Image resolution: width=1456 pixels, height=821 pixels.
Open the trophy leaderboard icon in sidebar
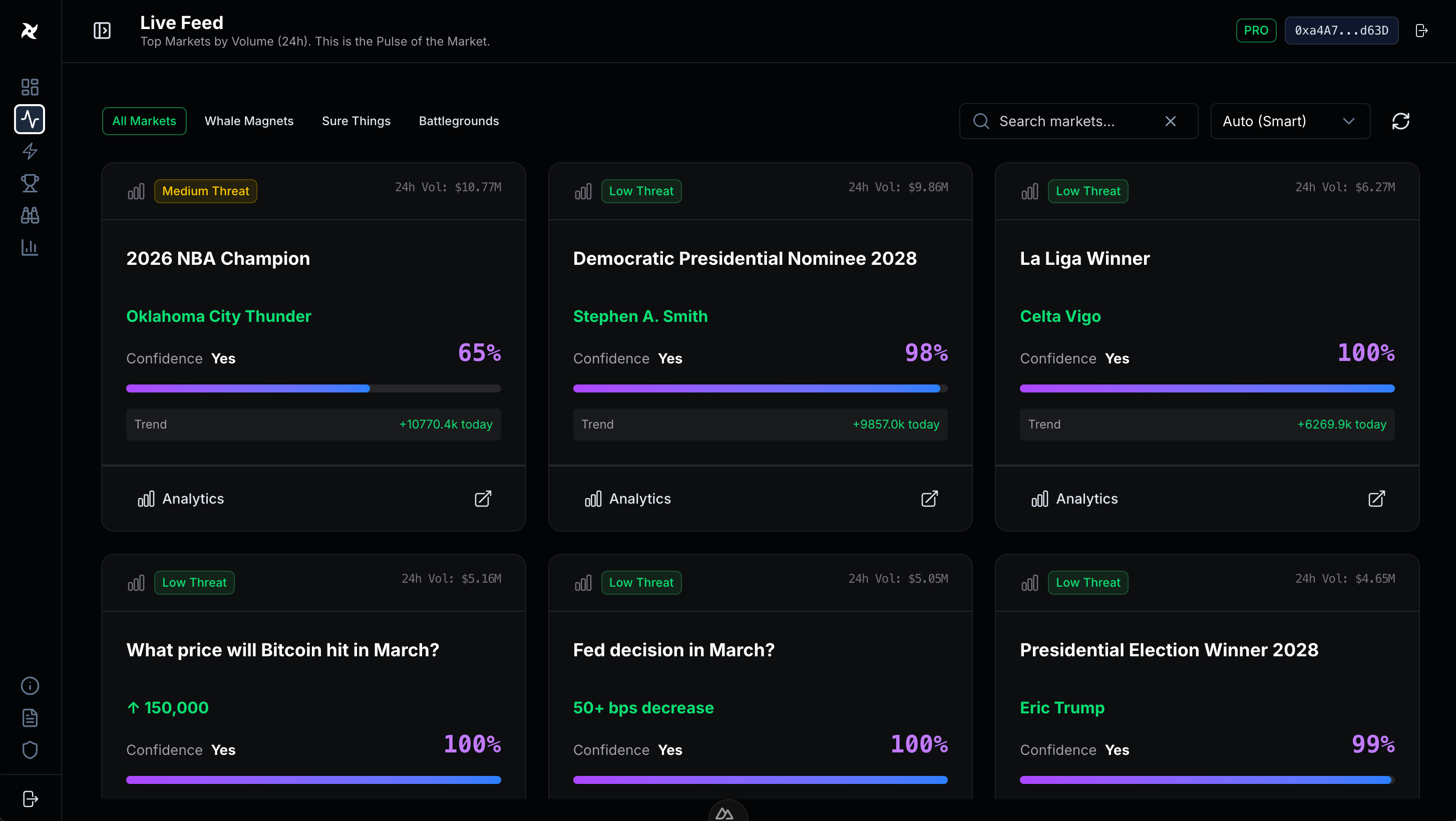coord(30,183)
